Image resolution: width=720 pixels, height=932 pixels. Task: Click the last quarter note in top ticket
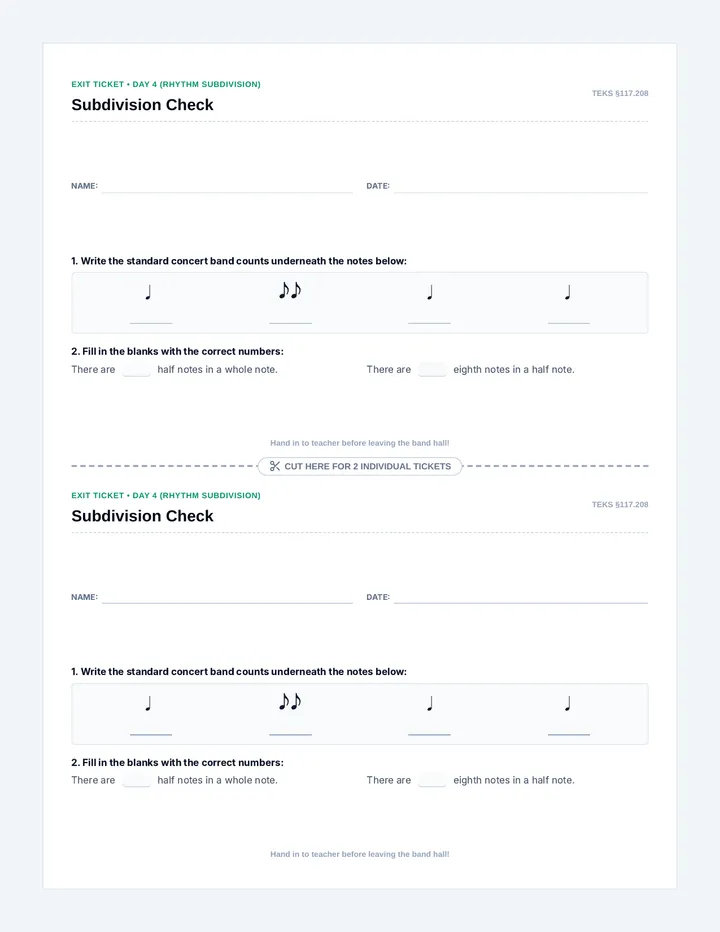[x=568, y=292]
